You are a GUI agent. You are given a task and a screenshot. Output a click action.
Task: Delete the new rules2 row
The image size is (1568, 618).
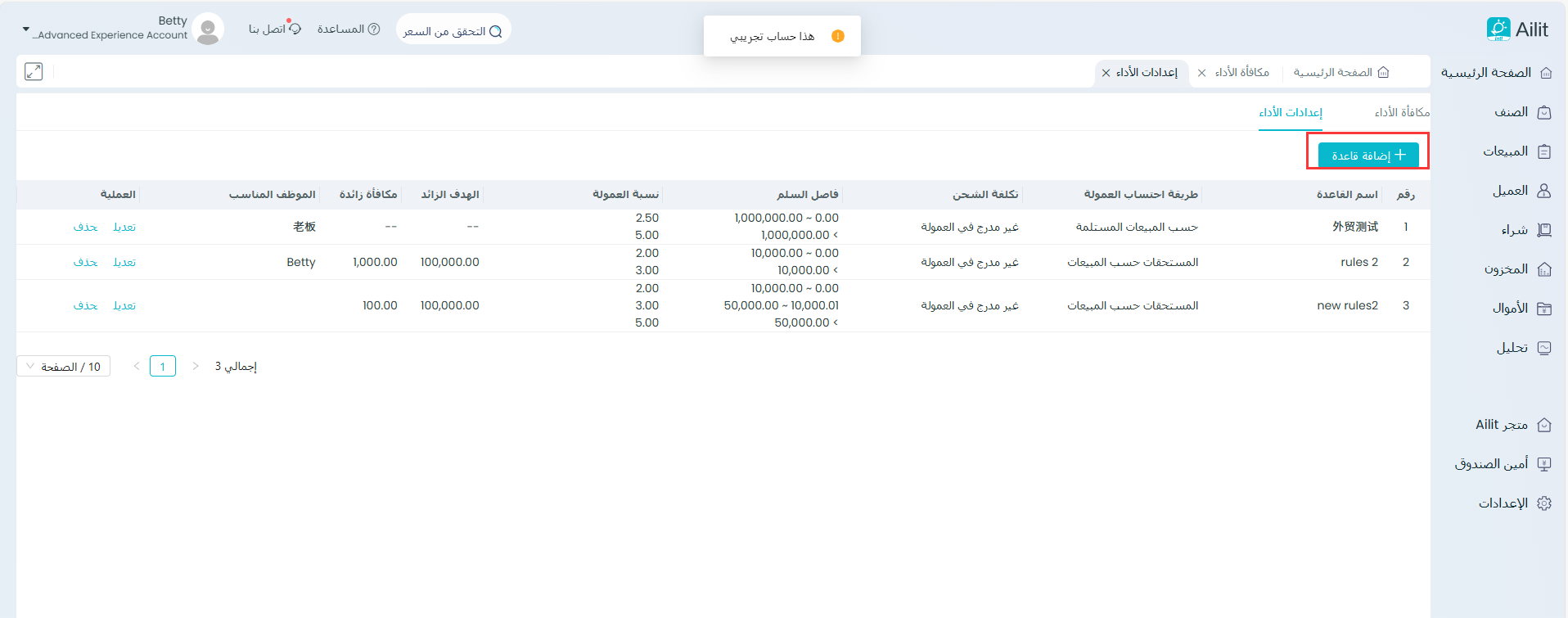click(85, 306)
